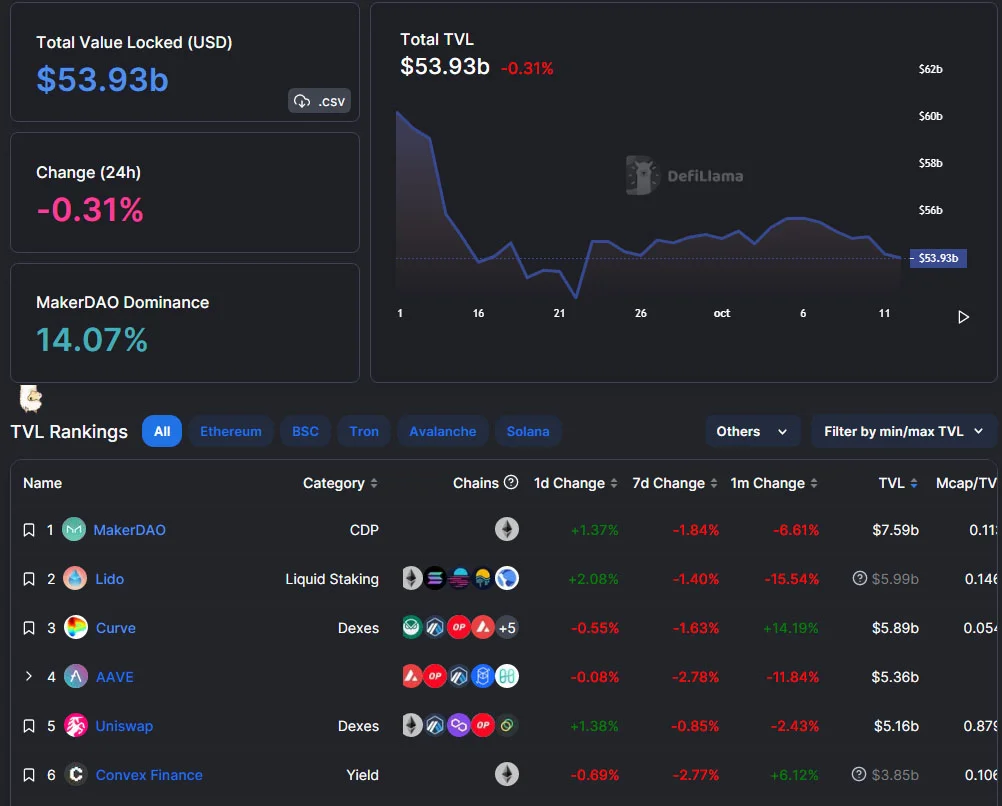Click the AAVE logo icon
The image size is (1002, 806).
(75, 676)
